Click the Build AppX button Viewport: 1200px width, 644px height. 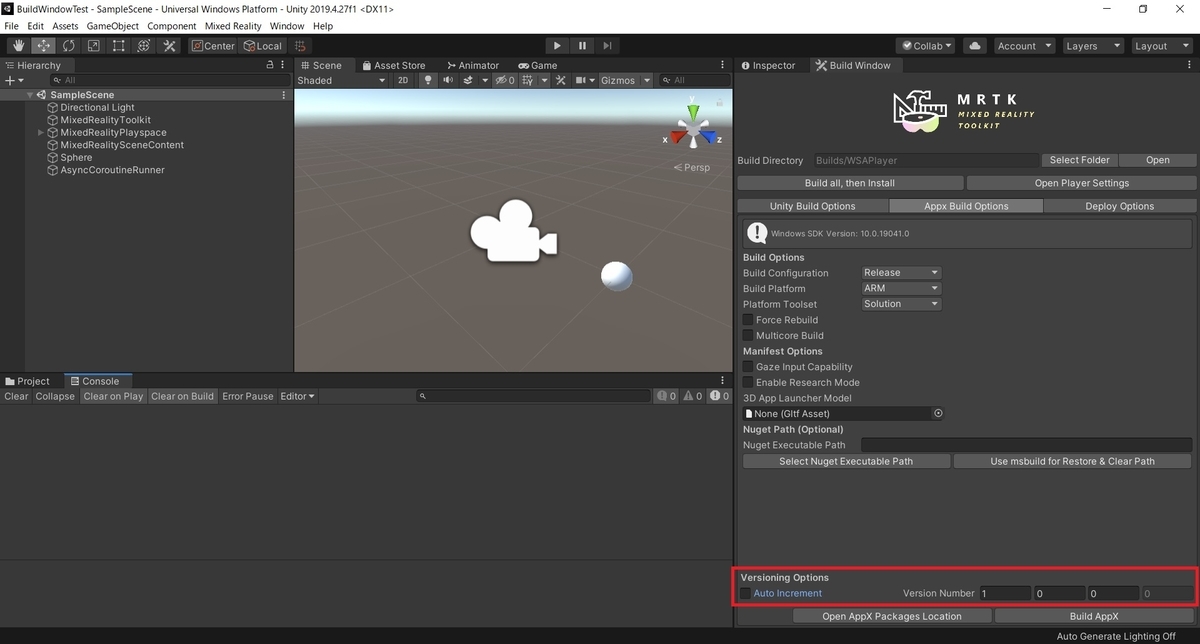pyautogui.click(x=1094, y=616)
